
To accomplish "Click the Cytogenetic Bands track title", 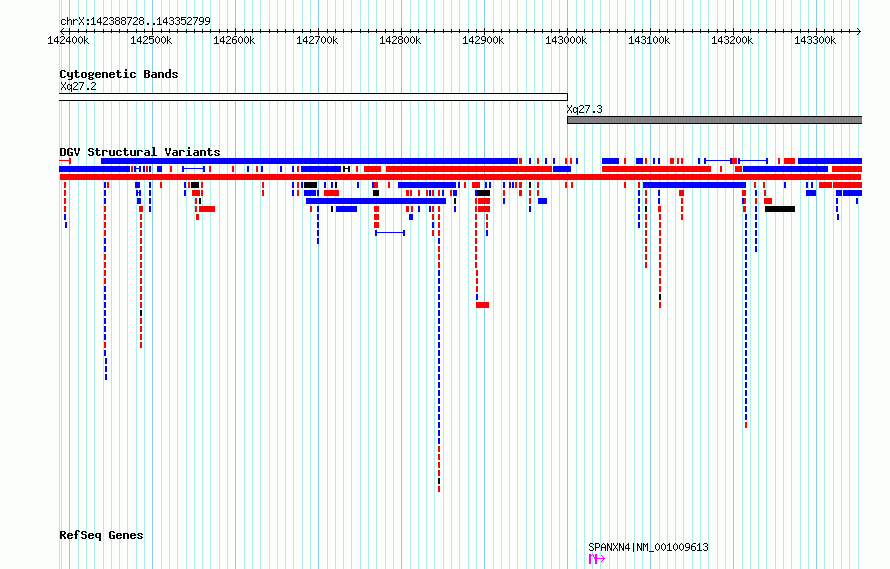I will coord(119,74).
